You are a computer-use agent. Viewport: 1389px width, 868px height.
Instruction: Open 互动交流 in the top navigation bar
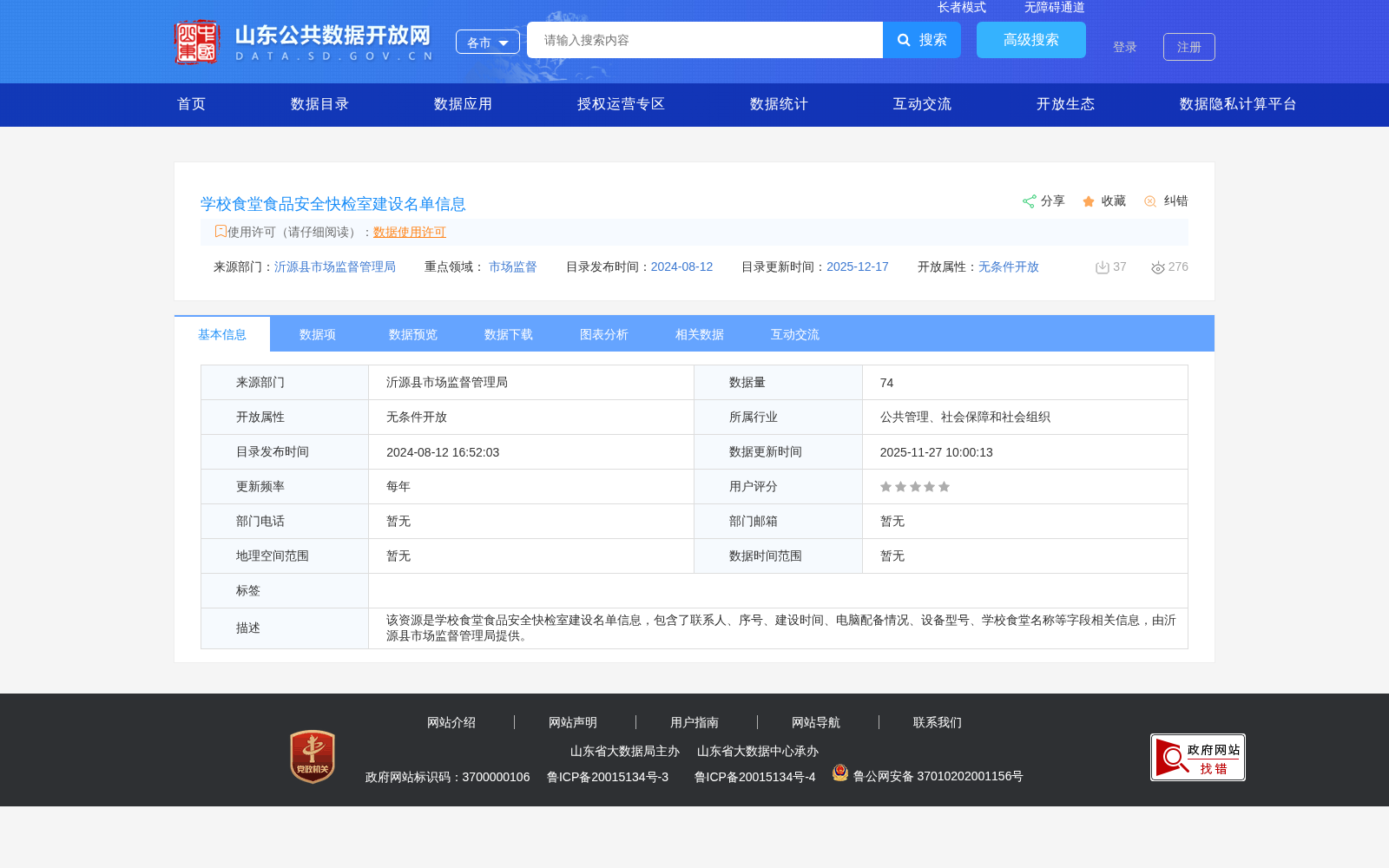click(923, 104)
